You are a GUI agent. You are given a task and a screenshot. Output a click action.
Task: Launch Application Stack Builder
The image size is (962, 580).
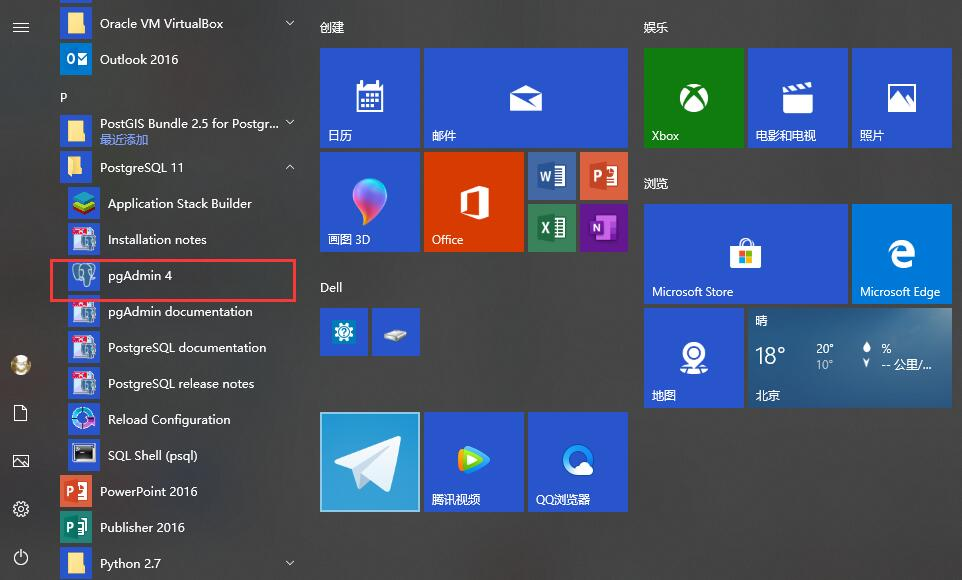coord(182,204)
